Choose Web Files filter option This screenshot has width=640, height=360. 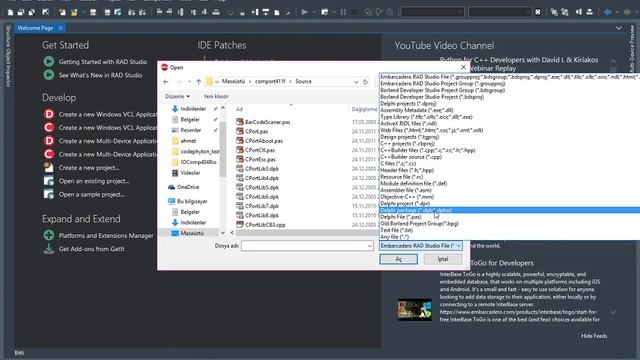coord(509,130)
